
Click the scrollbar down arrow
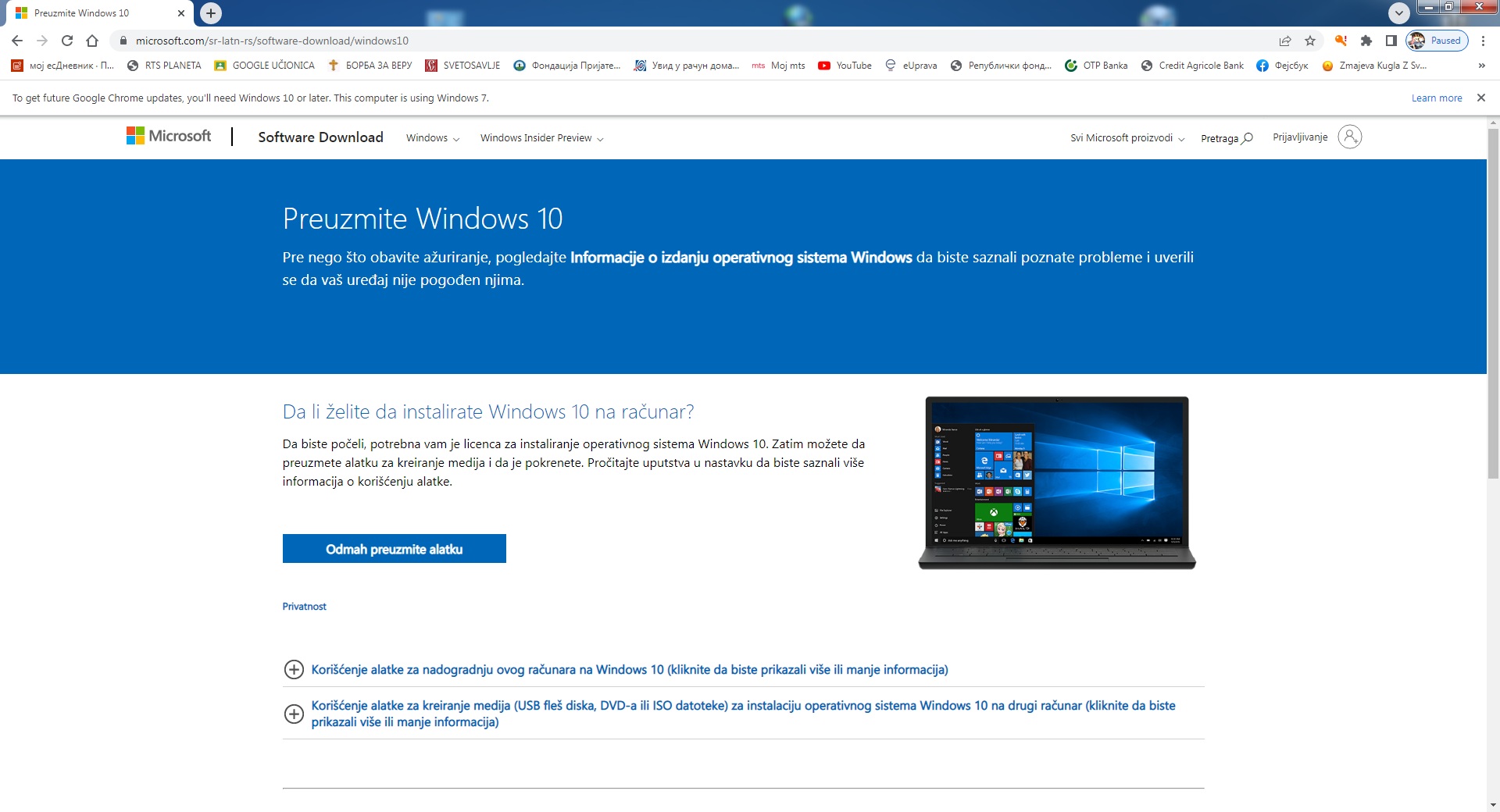[1494, 805]
